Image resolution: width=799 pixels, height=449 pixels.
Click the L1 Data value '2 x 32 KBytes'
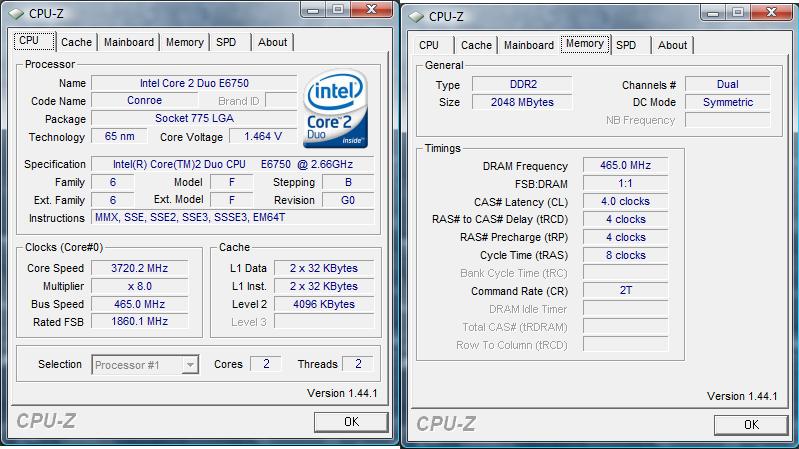[324, 268]
